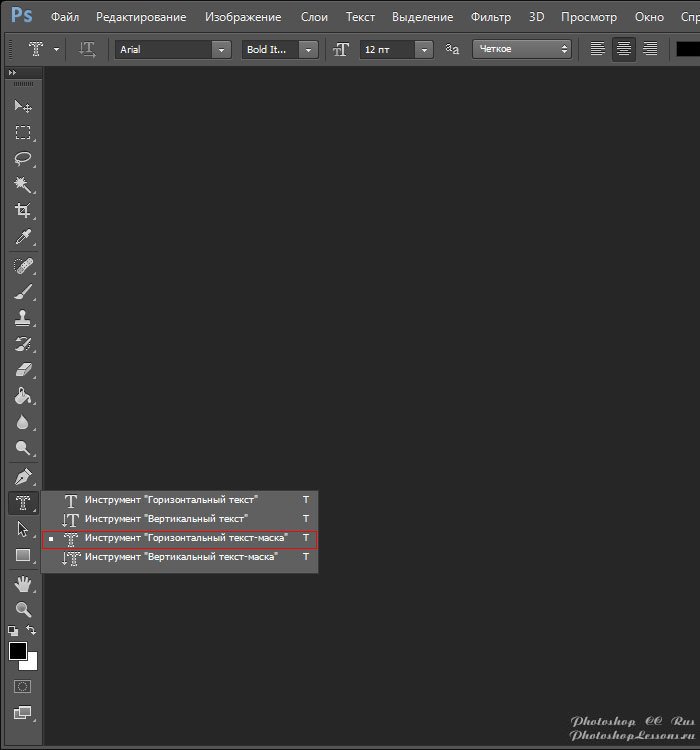
Task: Select the Eyedropper tool
Action: coord(22,236)
